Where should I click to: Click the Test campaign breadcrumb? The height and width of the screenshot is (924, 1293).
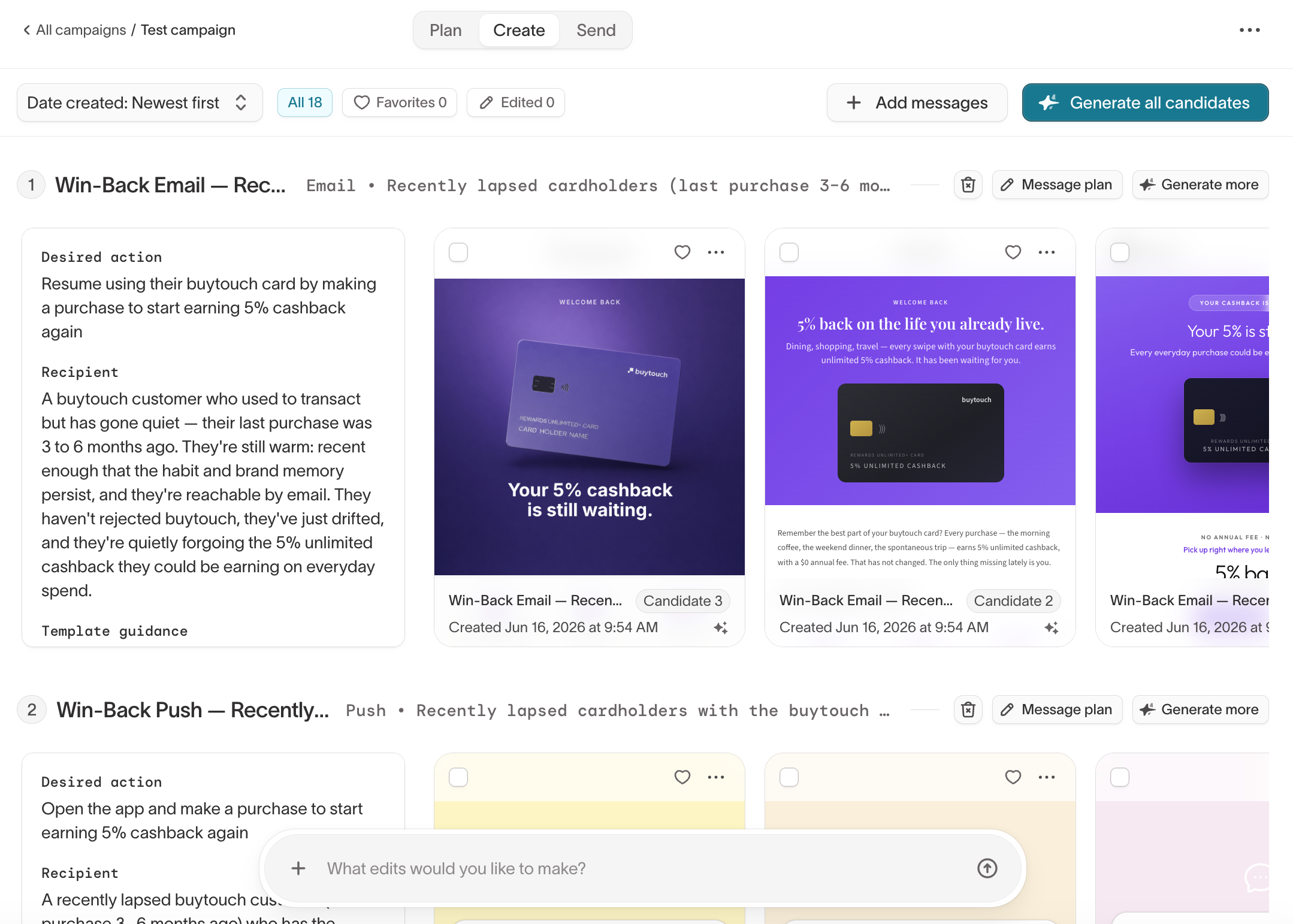pyautogui.click(x=188, y=30)
